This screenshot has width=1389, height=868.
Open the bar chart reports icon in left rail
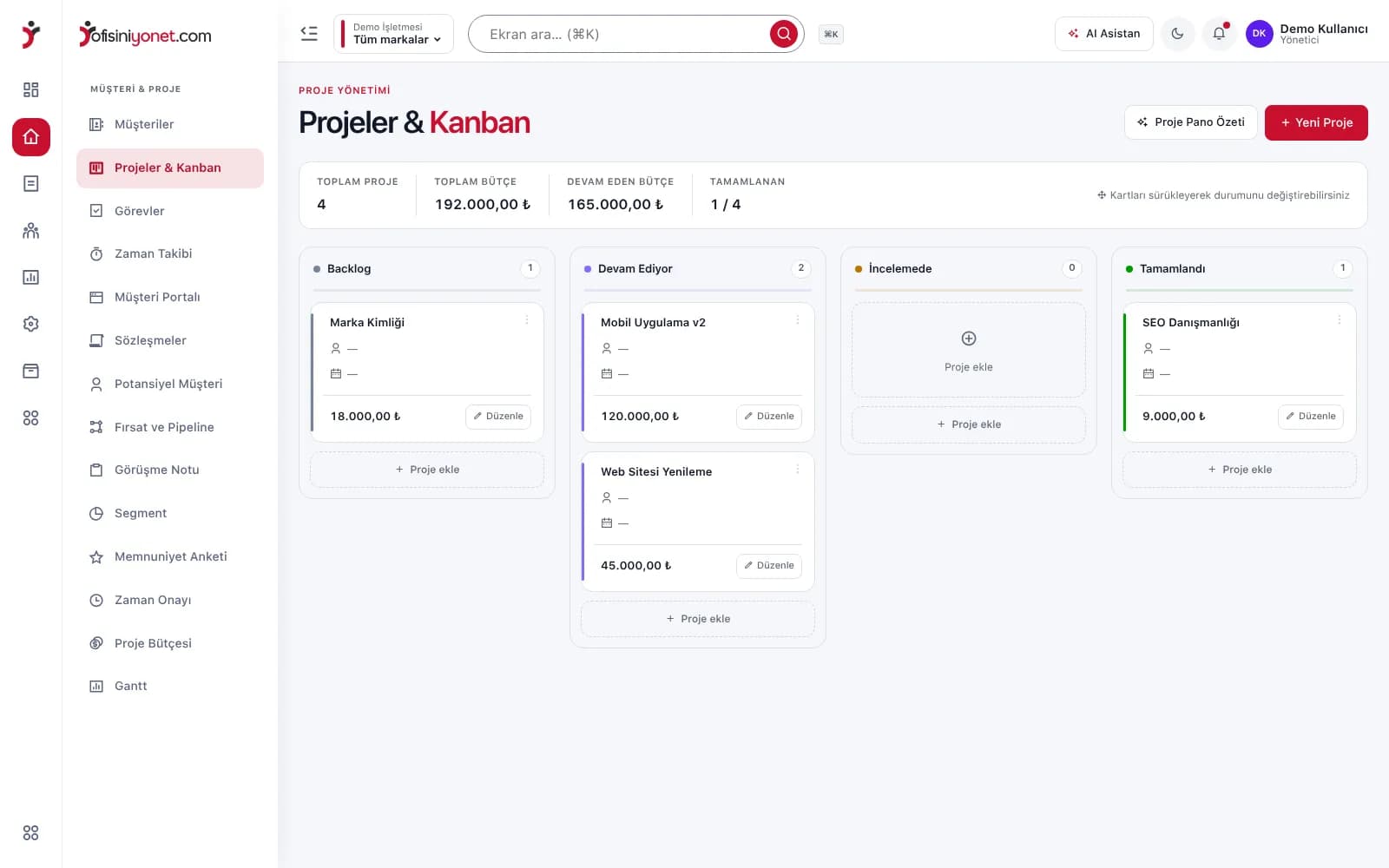pos(30,277)
